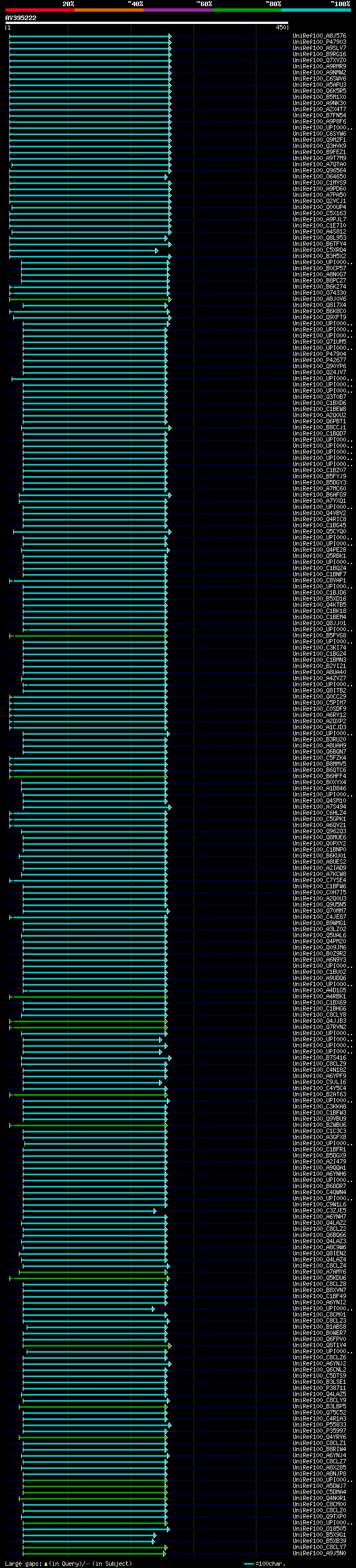The image size is (356, 1568).
Task: Select hit label UniRef100_C5PIM7
Action: pyautogui.click(x=319, y=703)
